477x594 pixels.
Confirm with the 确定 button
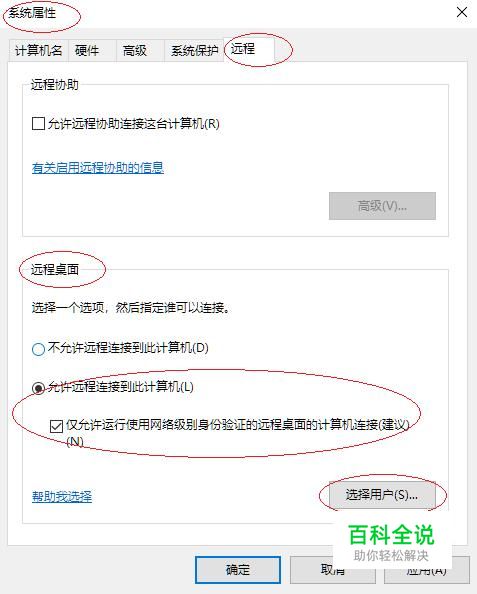[238, 570]
